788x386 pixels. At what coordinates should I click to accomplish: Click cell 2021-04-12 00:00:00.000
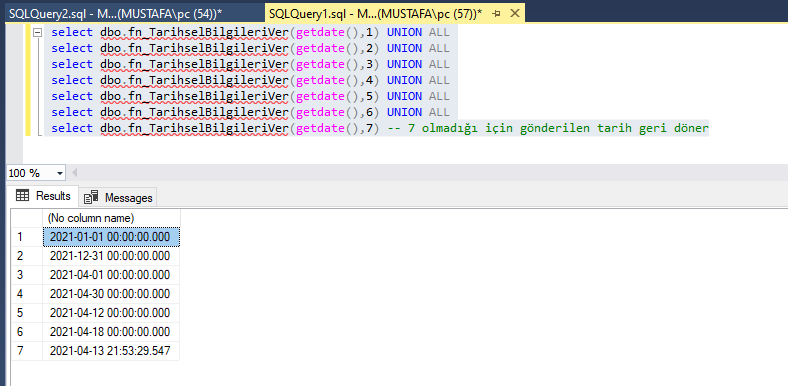(x=111, y=313)
